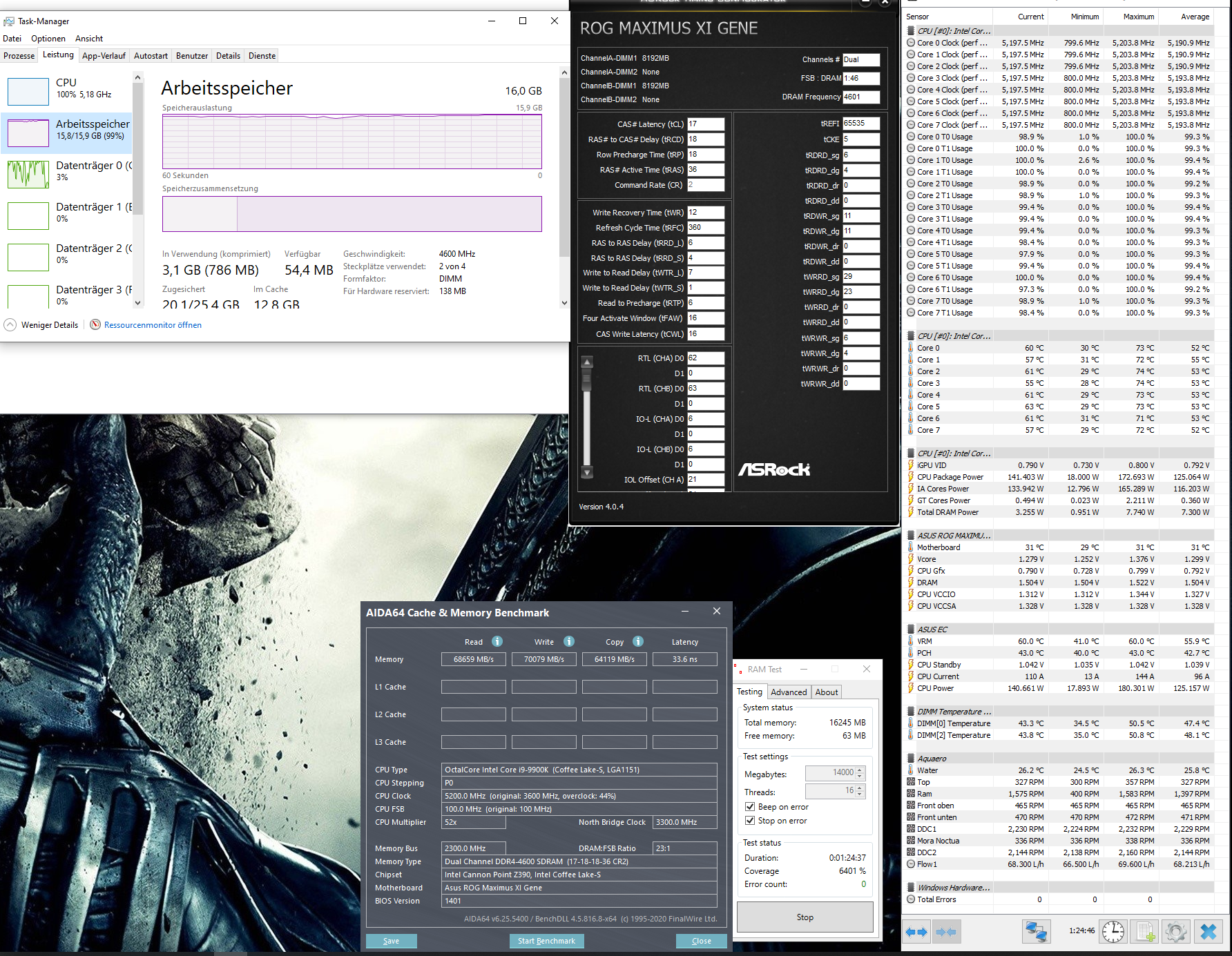Select the CPU performance thumbnail in Task-Manager
The width and height of the screenshot is (1232, 956).
(28, 91)
